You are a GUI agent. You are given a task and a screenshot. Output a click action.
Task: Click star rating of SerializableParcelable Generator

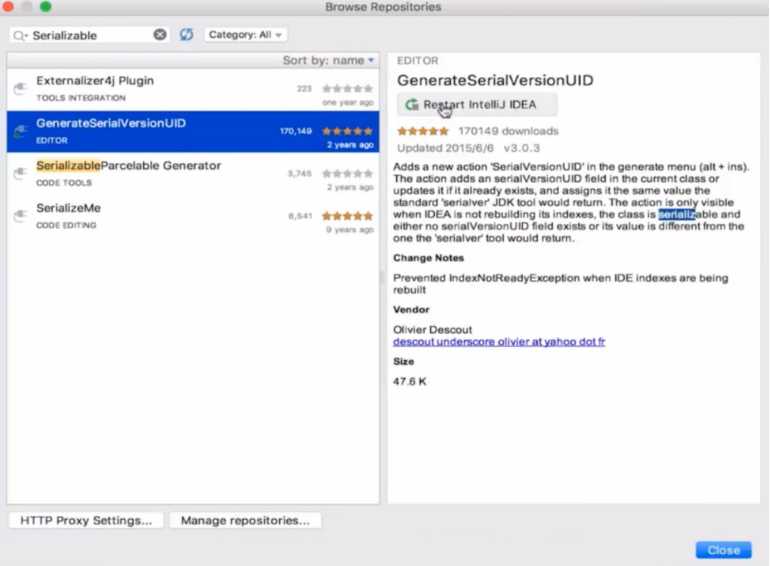click(x=347, y=173)
